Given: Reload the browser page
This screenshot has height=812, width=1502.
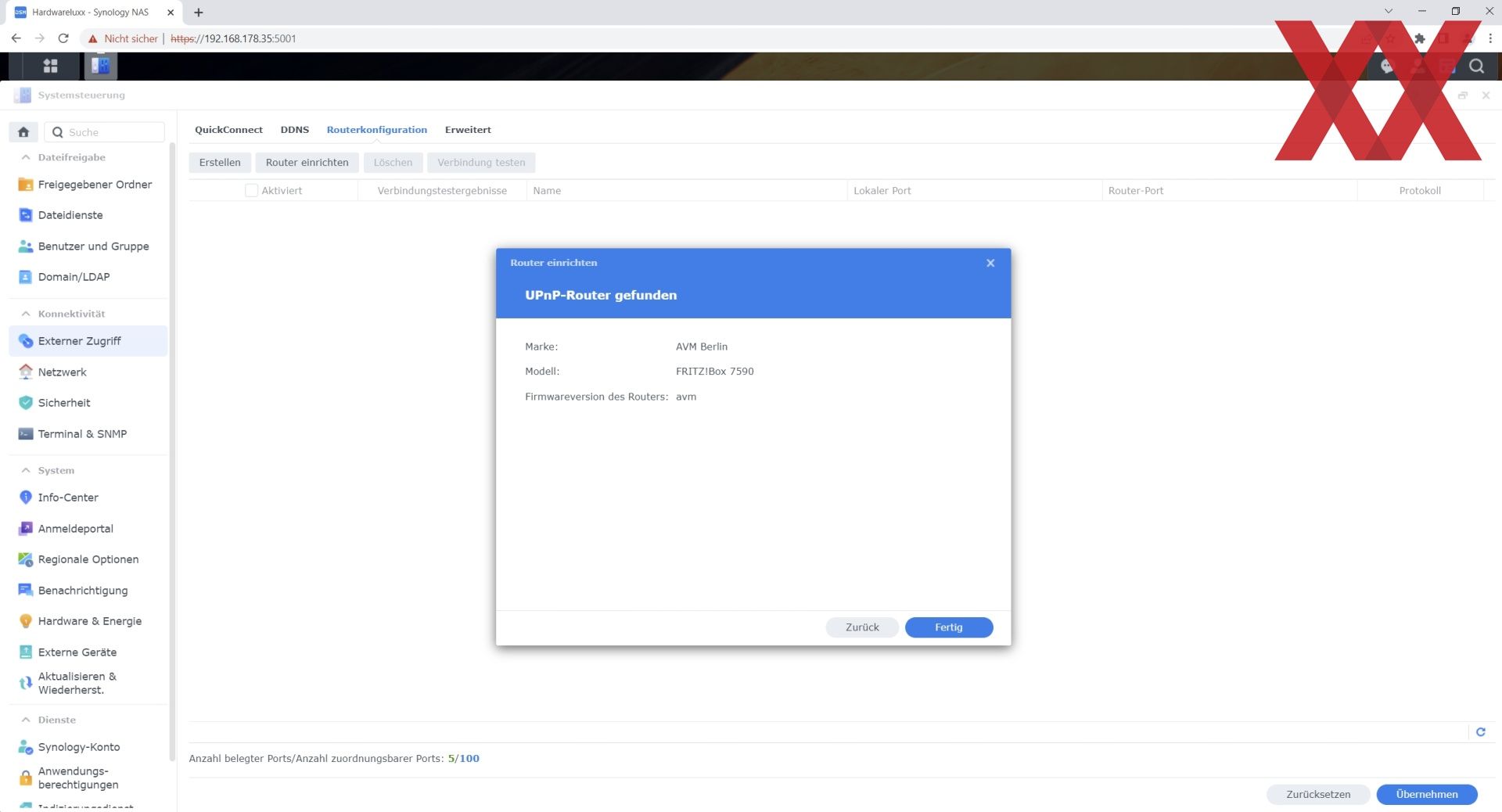Looking at the screenshot, I should (63, 38).
